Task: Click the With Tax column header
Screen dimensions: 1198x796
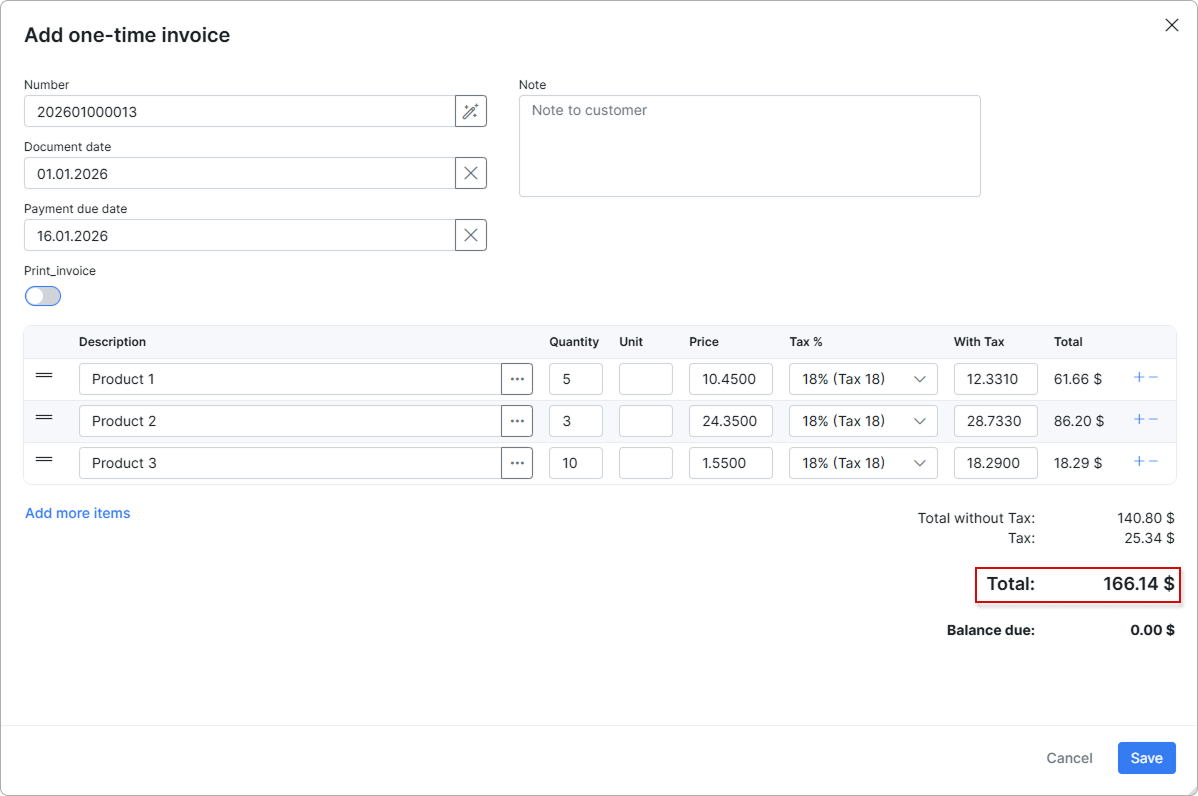Action: 979,341
